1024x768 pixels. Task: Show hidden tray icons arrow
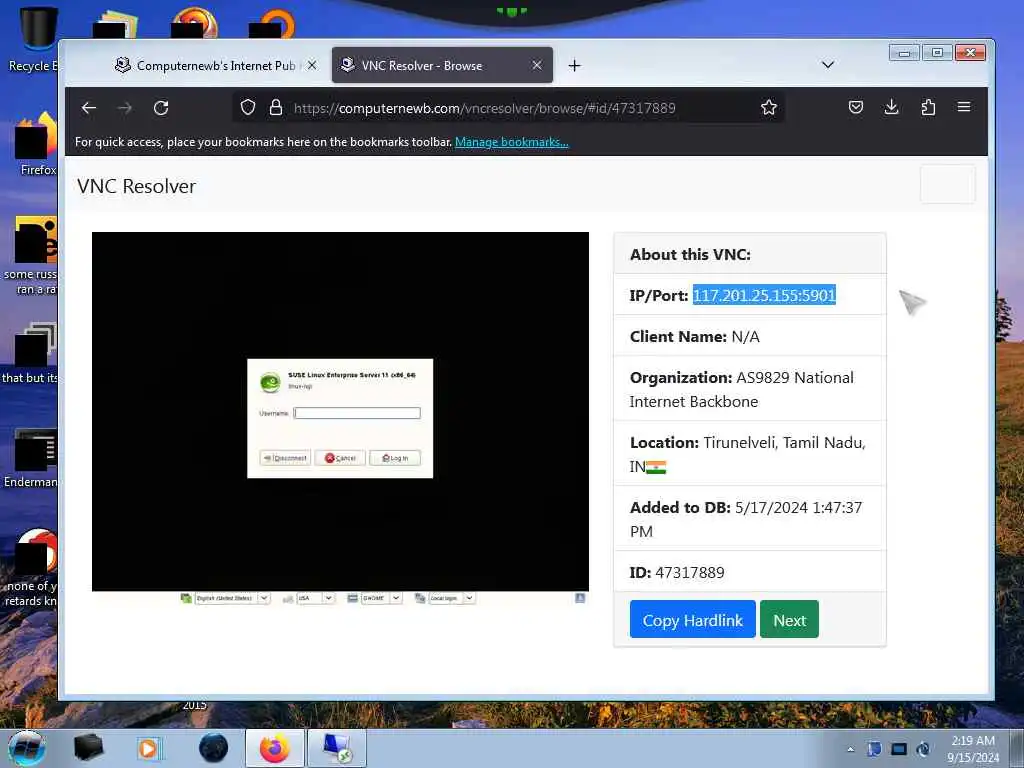click(850, 749)
